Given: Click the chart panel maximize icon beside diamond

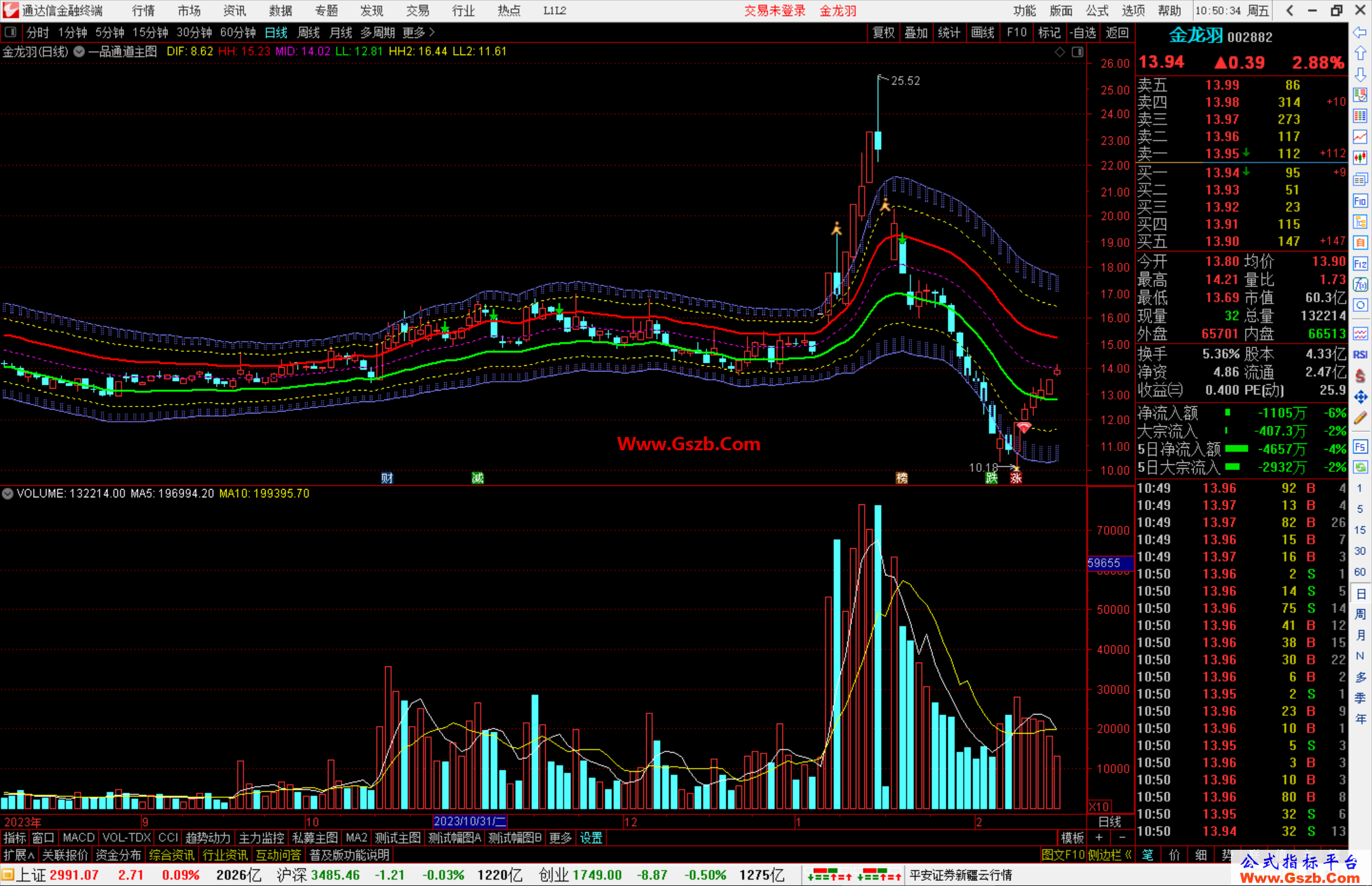Looking at the screenshot, I should [x=1077, y=52].
